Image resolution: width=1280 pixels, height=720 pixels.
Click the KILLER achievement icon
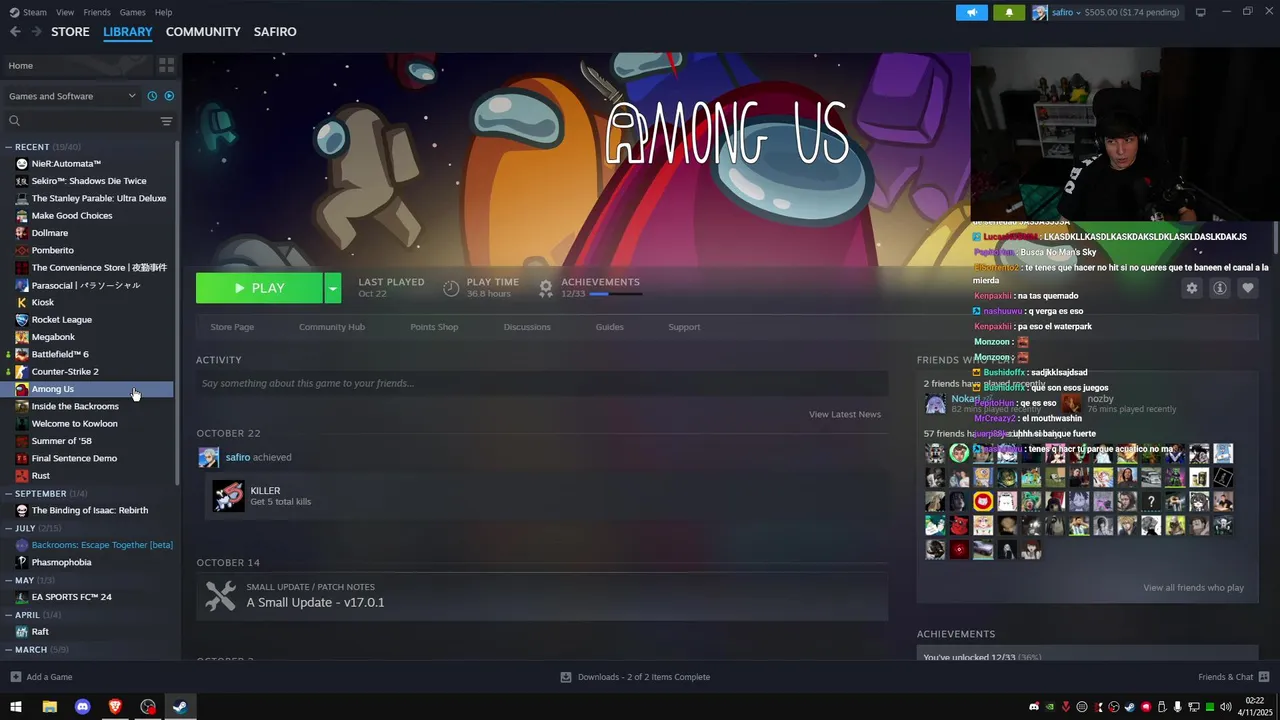pos(228,496)
